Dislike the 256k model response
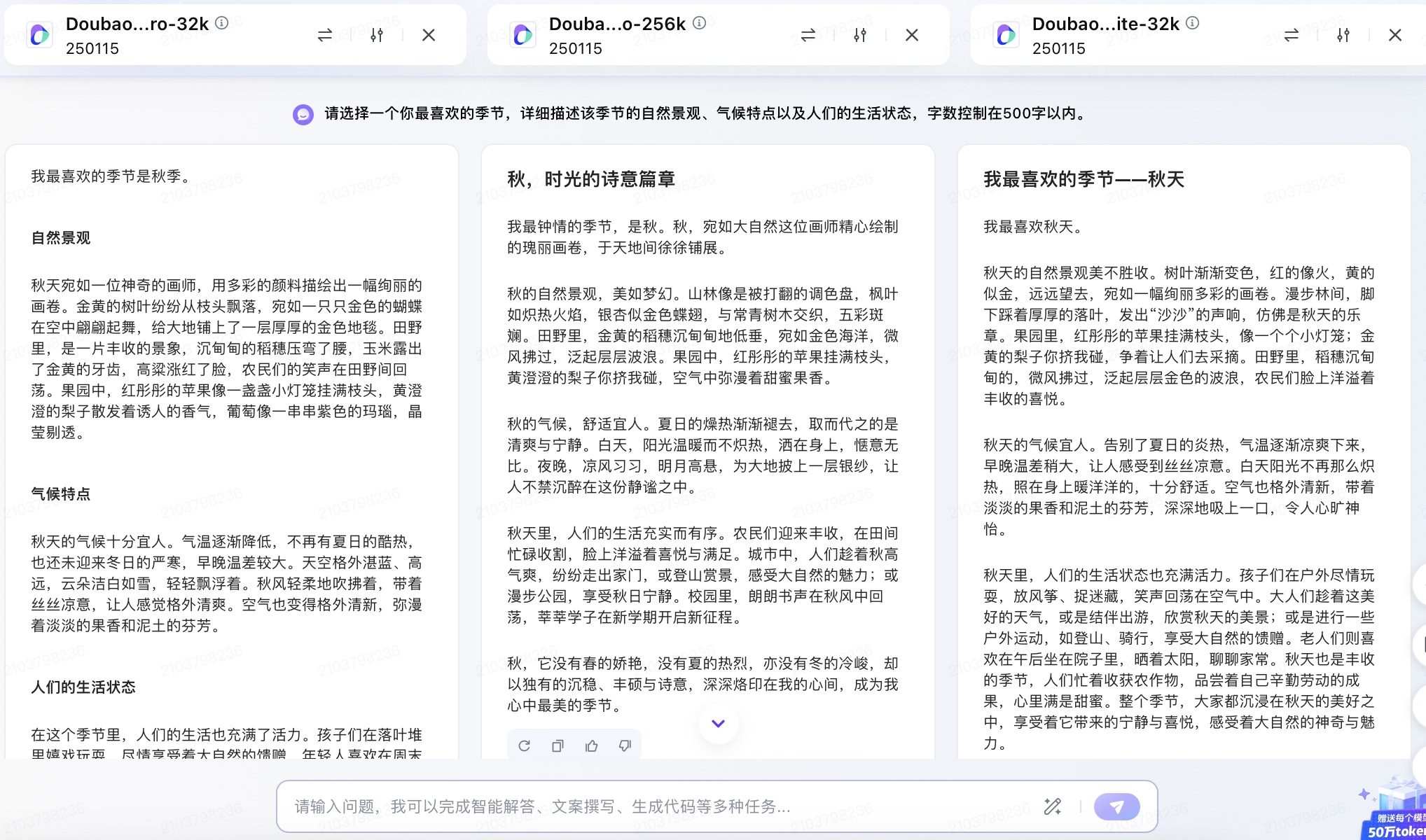The width and height of the screenshot is (1426, 840). point(625,746)
